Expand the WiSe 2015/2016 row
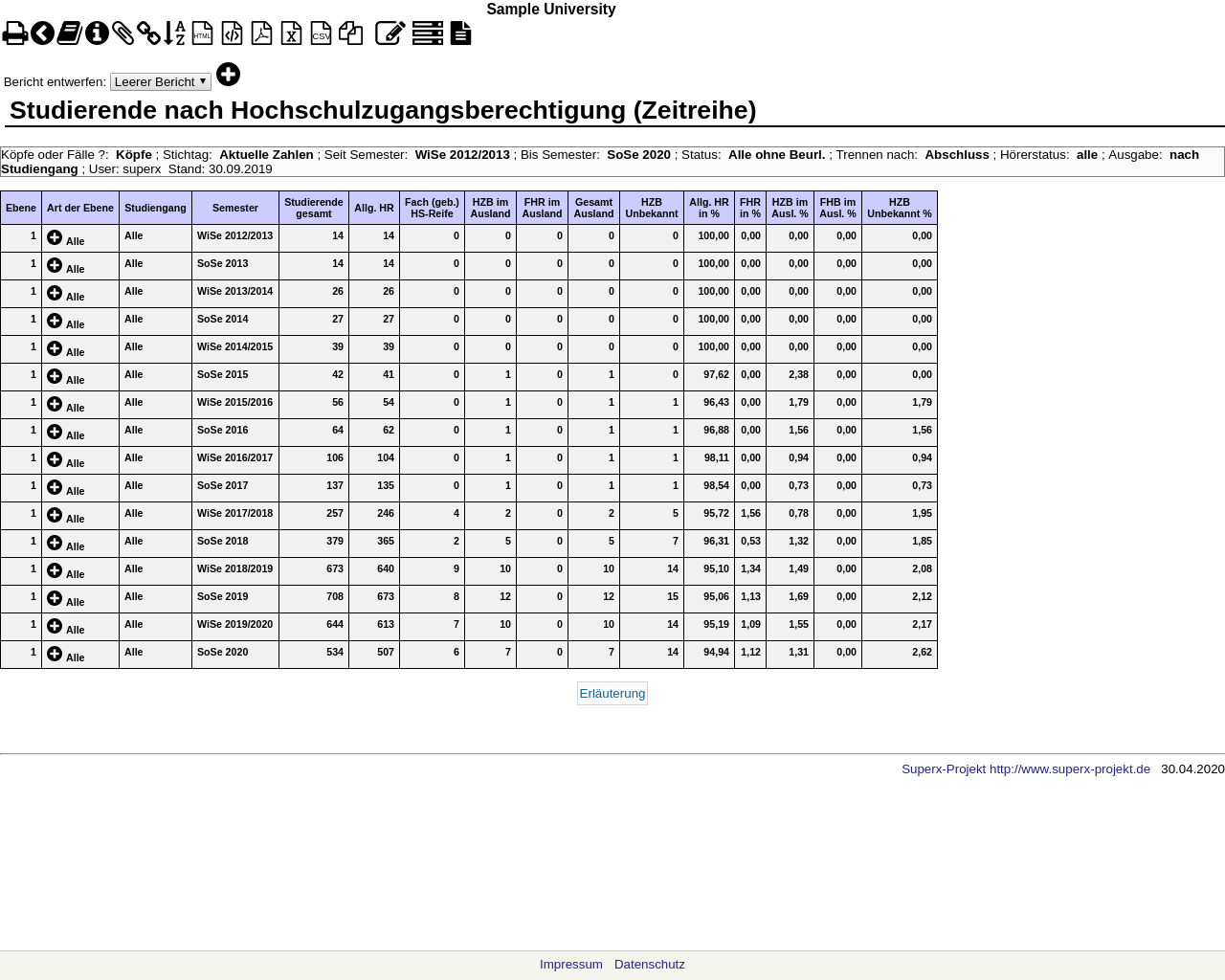 point(55,404)
